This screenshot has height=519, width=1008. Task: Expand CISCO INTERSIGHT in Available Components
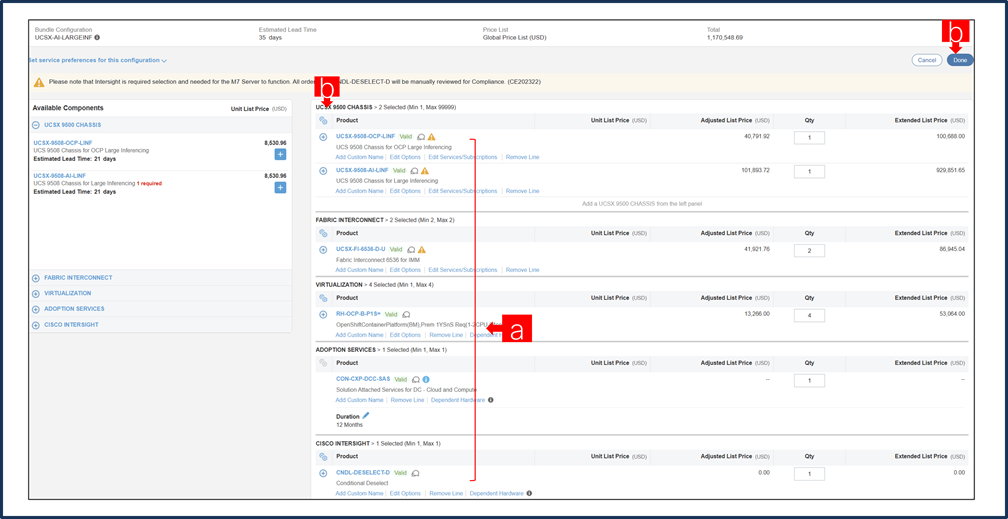[36, 325]
